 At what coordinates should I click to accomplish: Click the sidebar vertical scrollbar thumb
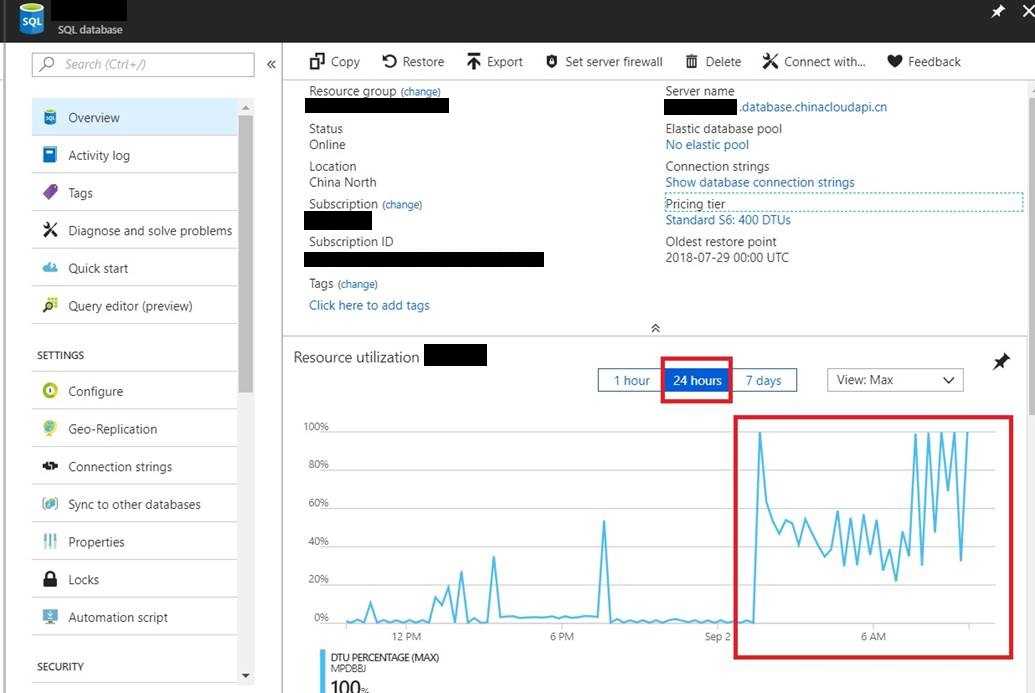(x=246, y=254)
